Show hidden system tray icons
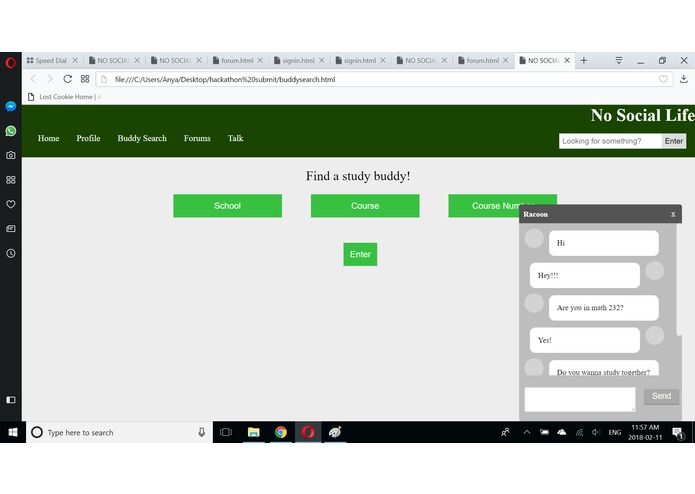This screenshot has height=494, width=695. tap(527, 432)
